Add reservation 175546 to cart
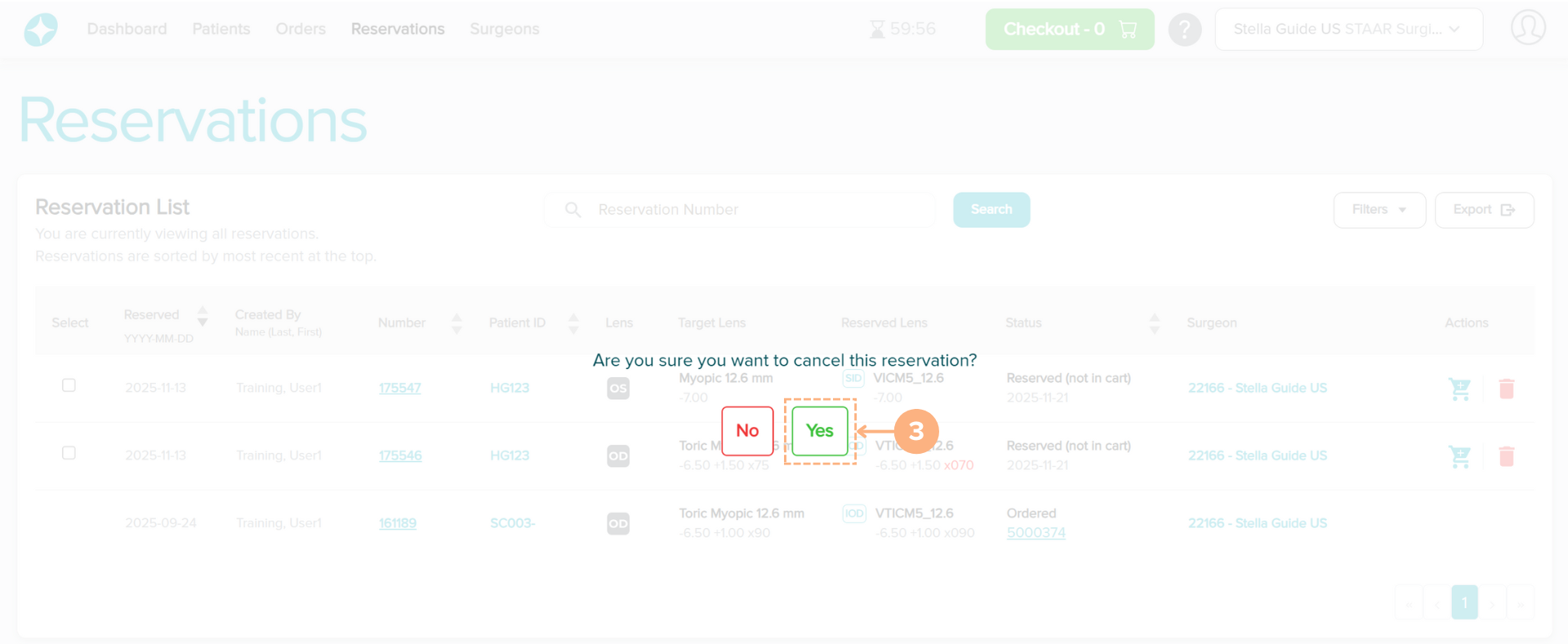The height and width of the screenshot is (644, 1568). [x=1459, y=456]
